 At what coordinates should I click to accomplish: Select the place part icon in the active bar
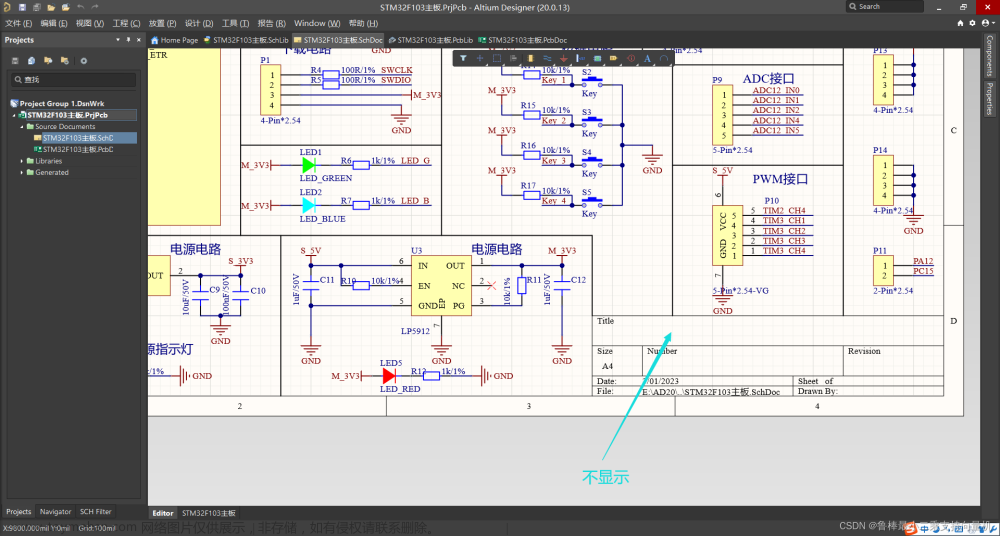530,58
